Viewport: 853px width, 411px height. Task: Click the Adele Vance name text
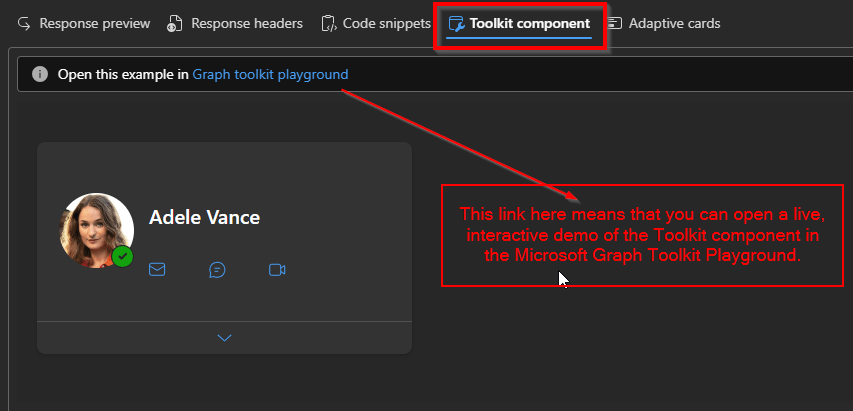pyautogui.click(x=204, y=217)
